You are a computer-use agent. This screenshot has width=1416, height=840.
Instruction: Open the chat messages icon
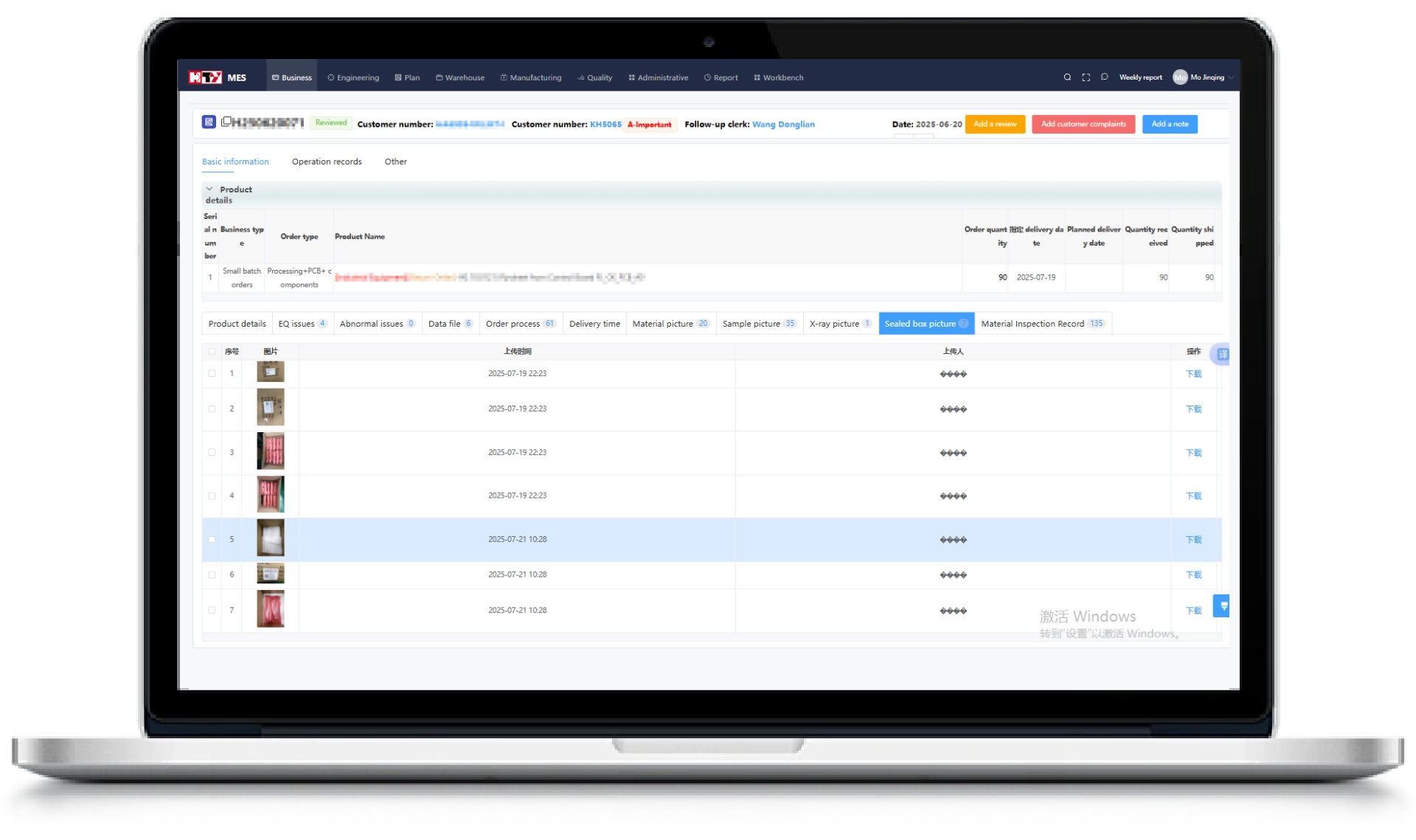1104,77
